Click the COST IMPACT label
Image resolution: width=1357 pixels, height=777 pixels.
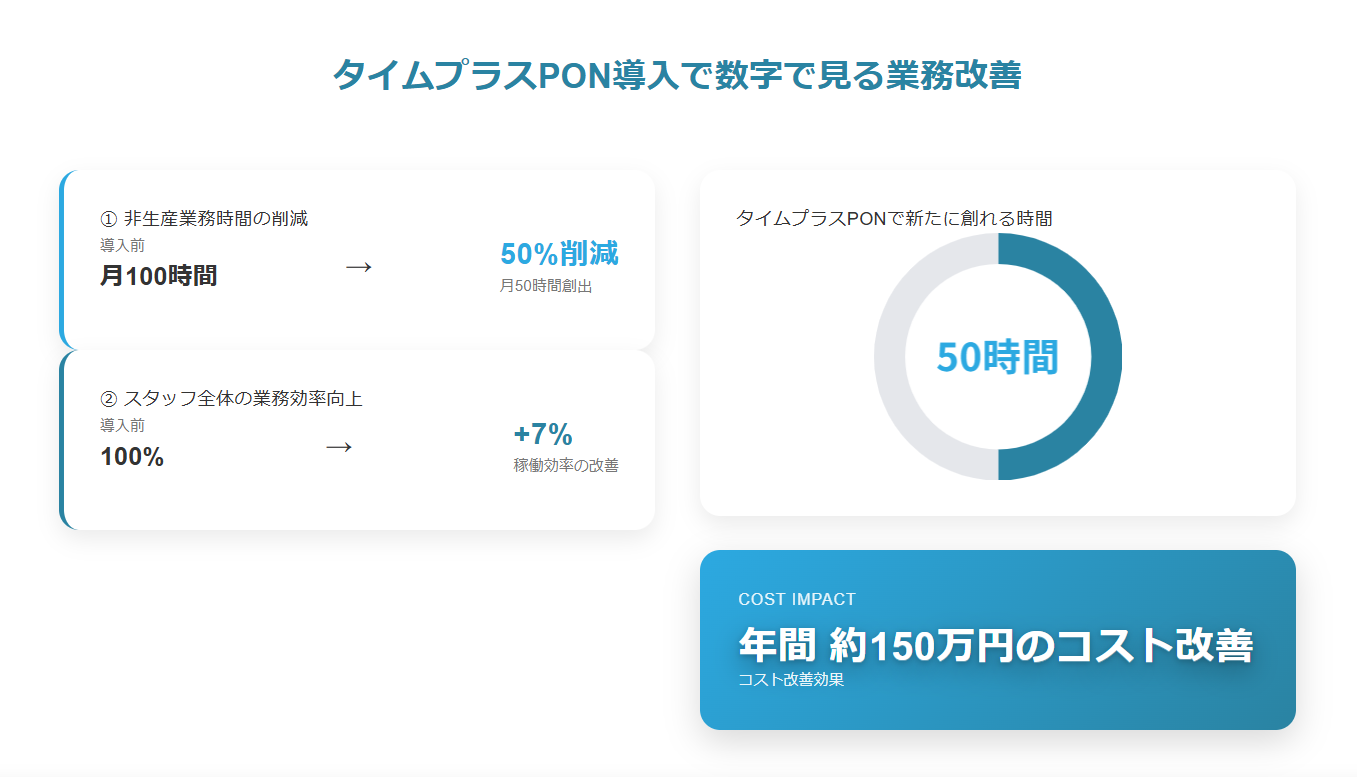(x=797, y=599)
